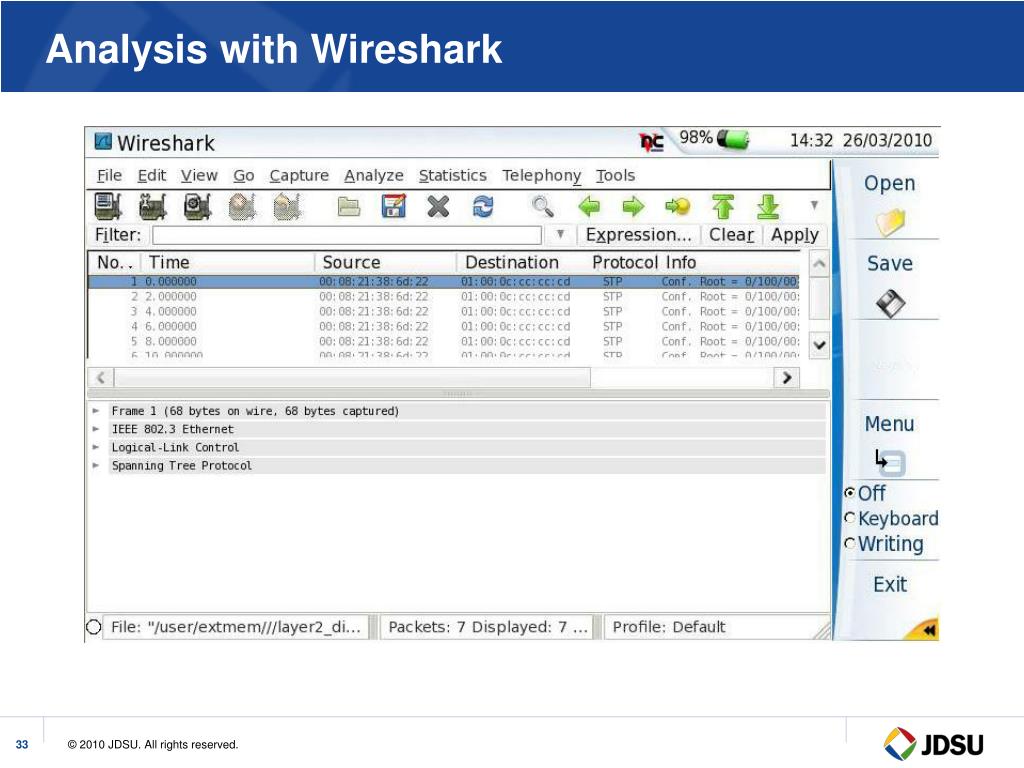This screenshot has width=1024, height=768.
Task: Click the find packet magnifier icon
Action: pos(543,206)
